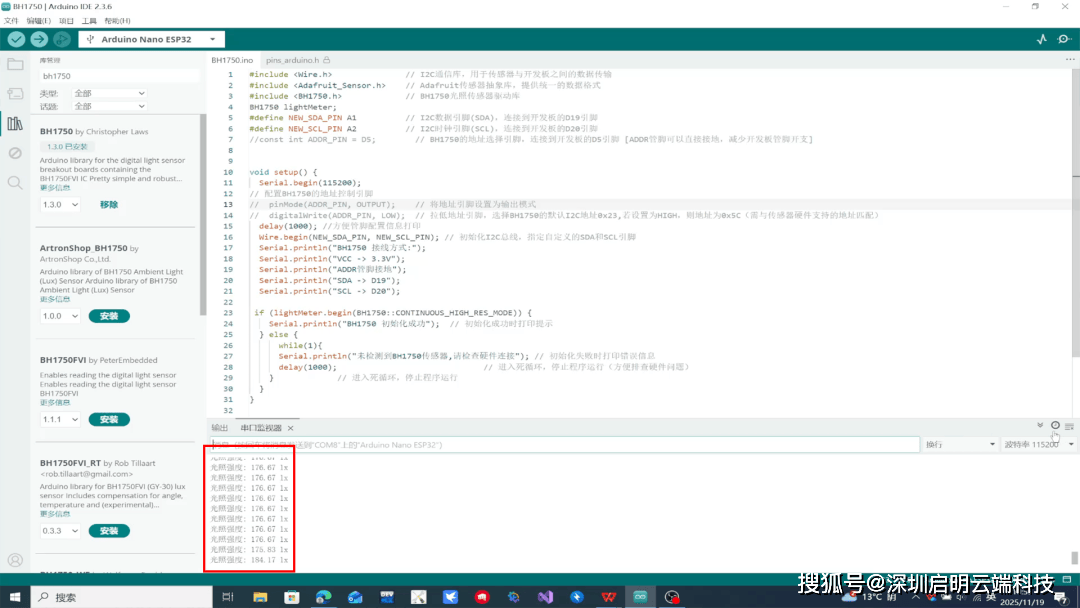
Task: Click the Upload arrow button
Action: click(x=39, y=39)
